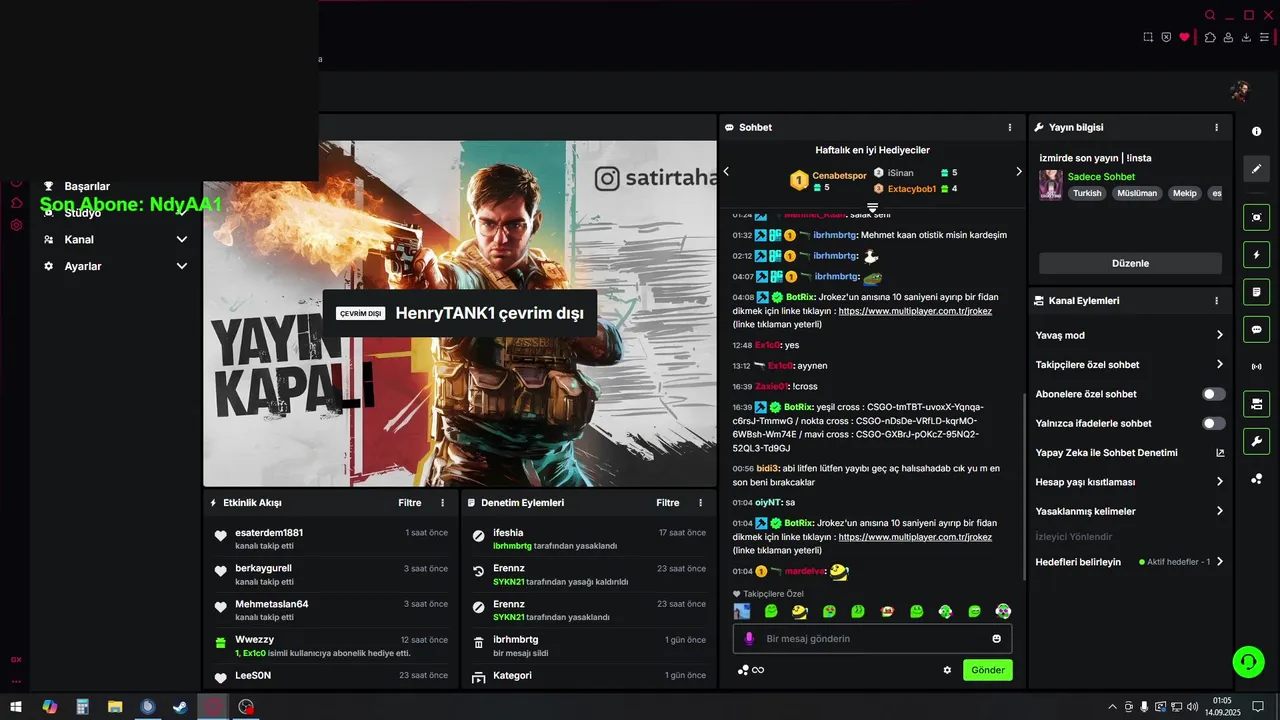Click the Düzenle button

coord(1130,263)
